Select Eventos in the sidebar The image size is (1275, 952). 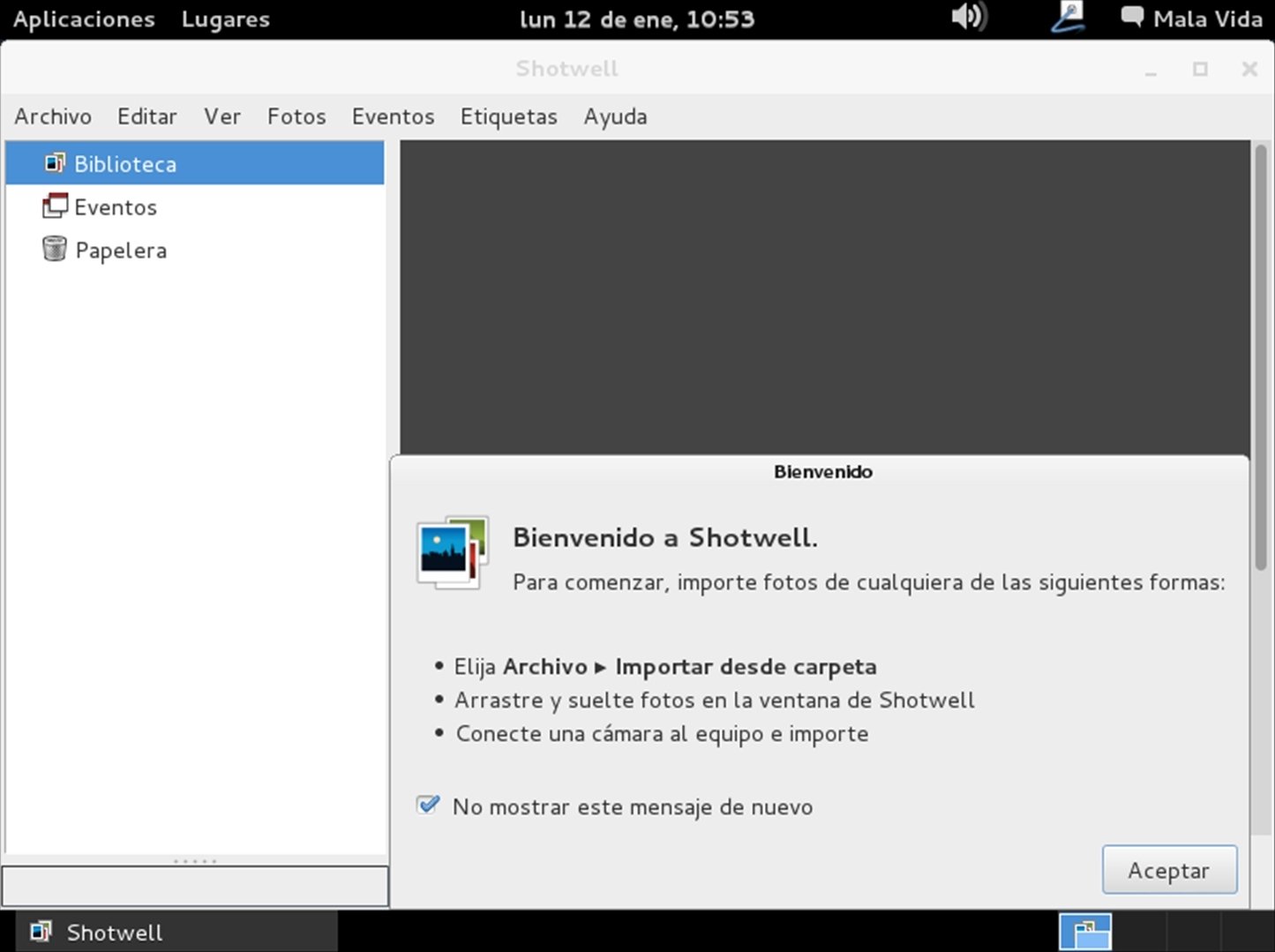pyautogui.click(x=195, y=206)
